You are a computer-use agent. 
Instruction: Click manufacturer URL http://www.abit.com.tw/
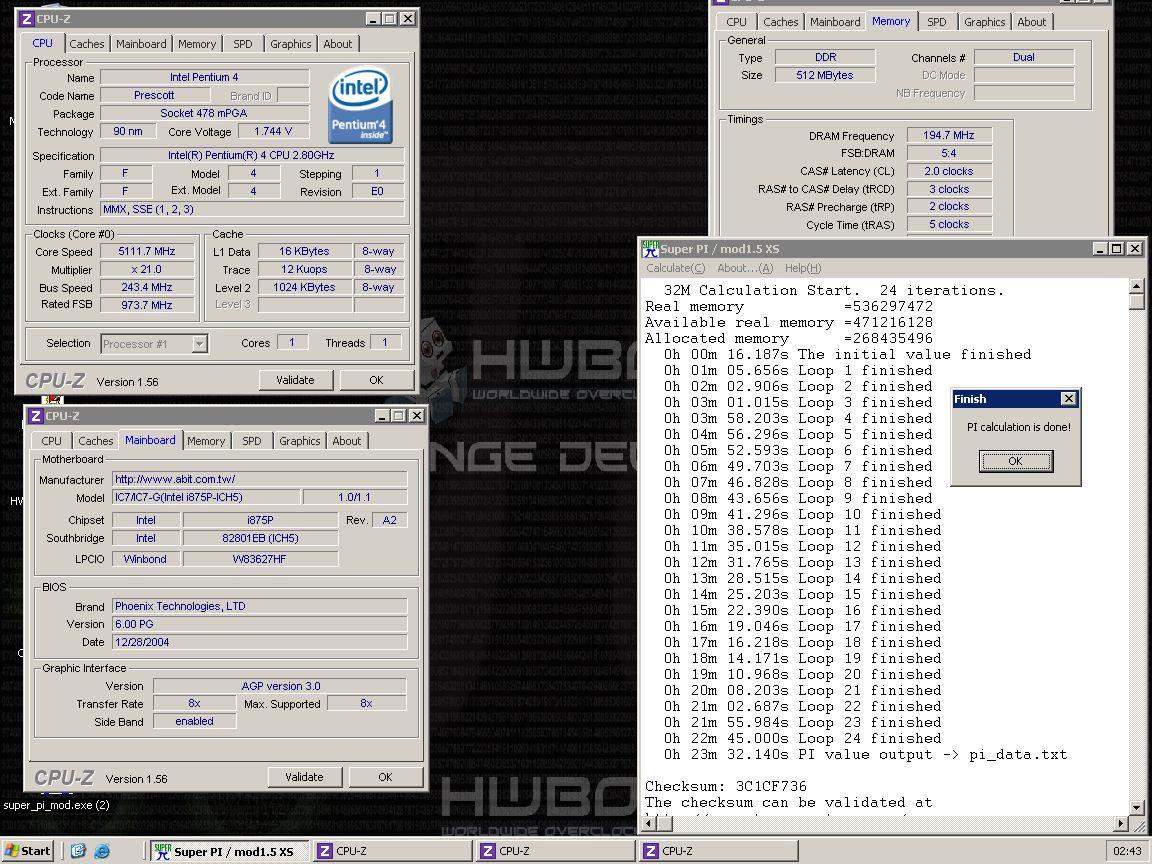coord(259,479)
